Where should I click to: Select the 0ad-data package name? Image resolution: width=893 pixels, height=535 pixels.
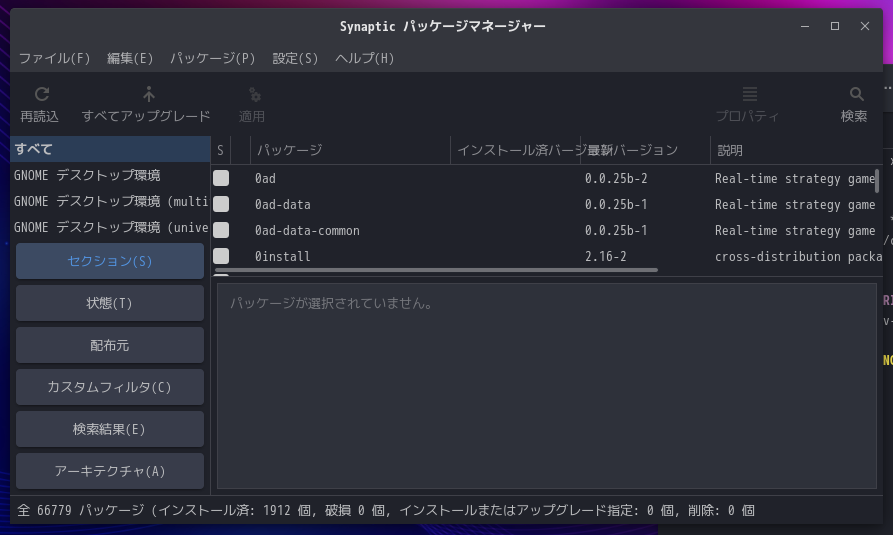click(x=283, y=205)
